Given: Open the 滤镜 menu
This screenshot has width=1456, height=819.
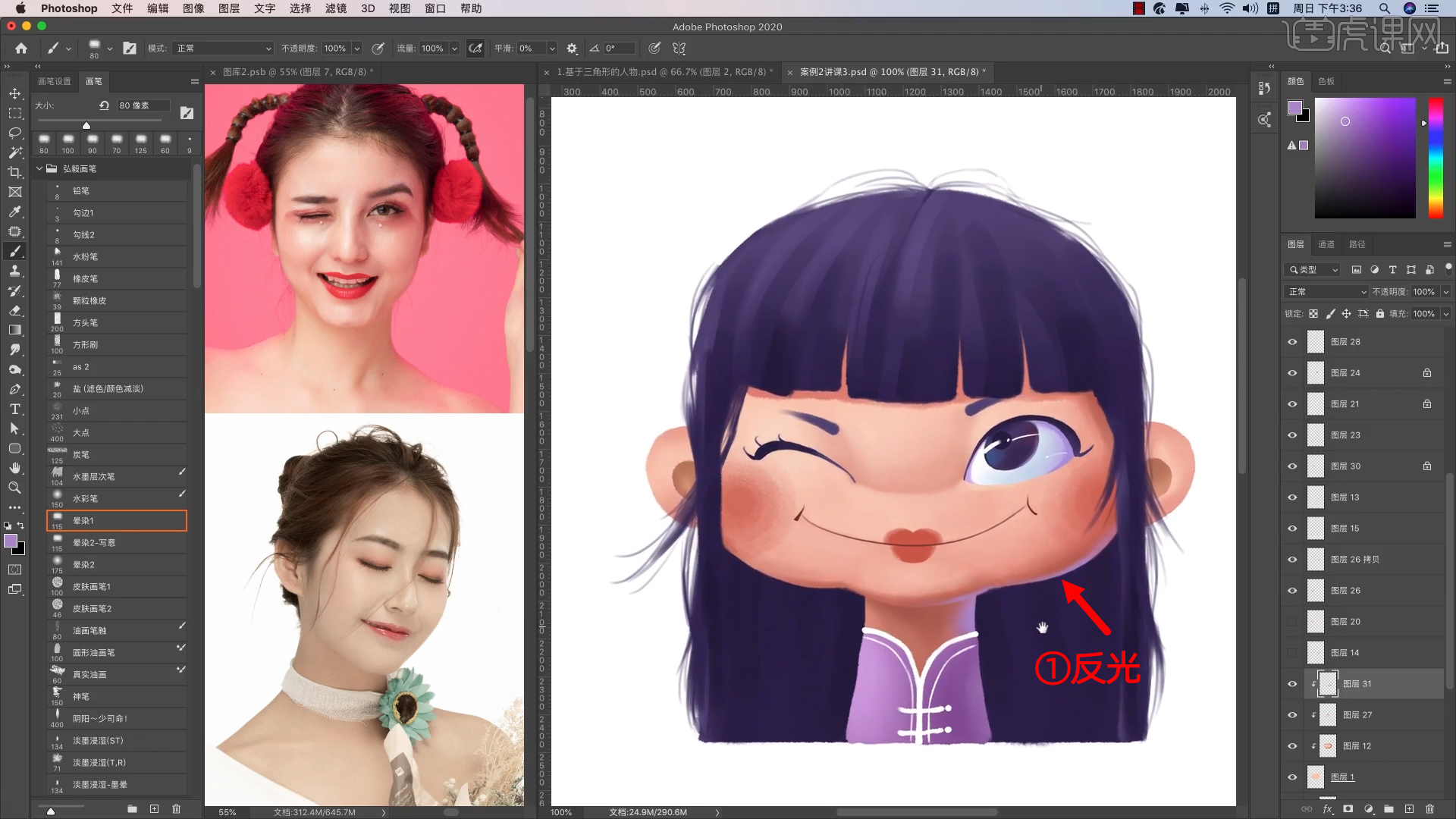Looking at the screenshot, I should (336, 8).
